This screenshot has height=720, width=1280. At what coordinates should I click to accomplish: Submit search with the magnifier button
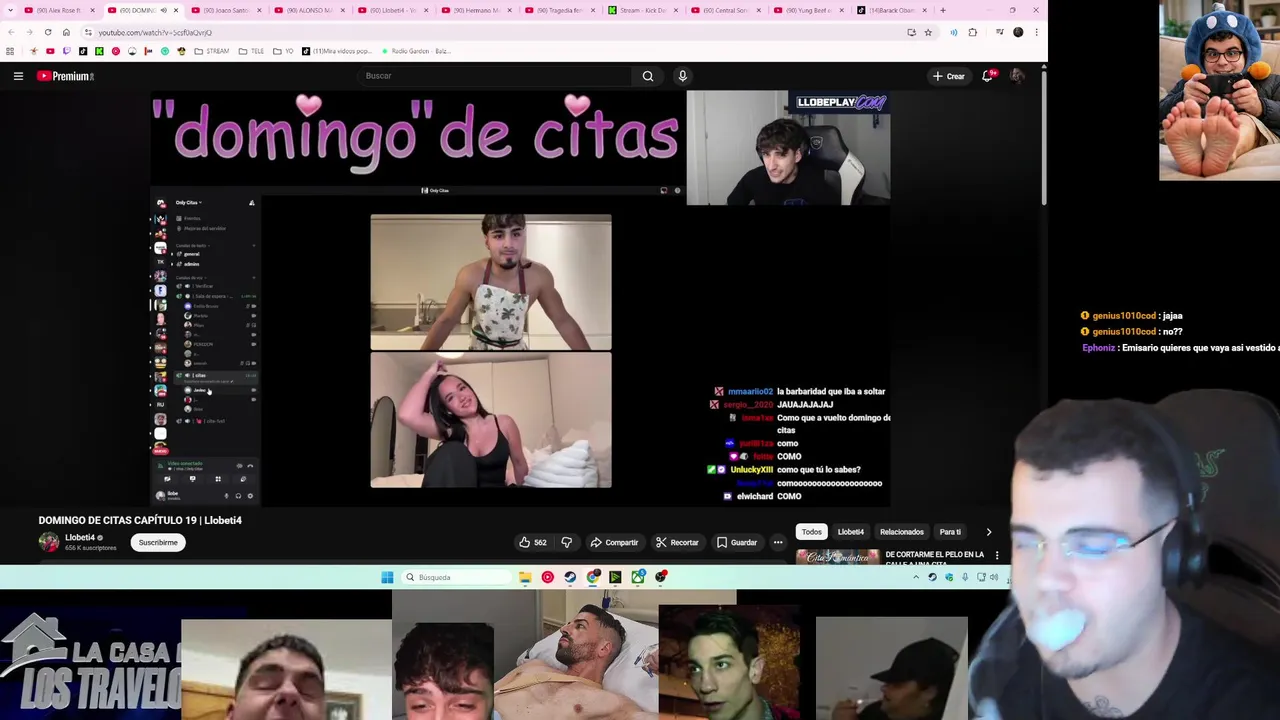coord(648,76)
